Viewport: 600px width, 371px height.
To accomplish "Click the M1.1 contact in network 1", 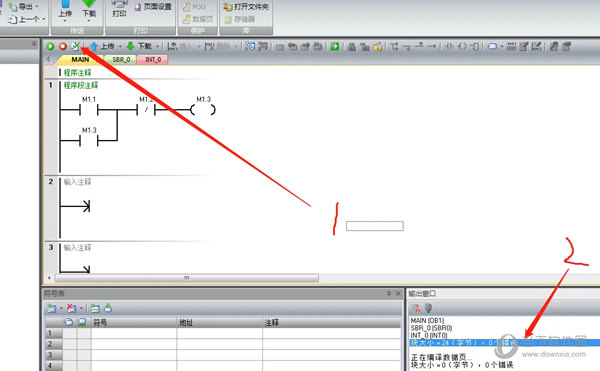I will click(89, 110).
